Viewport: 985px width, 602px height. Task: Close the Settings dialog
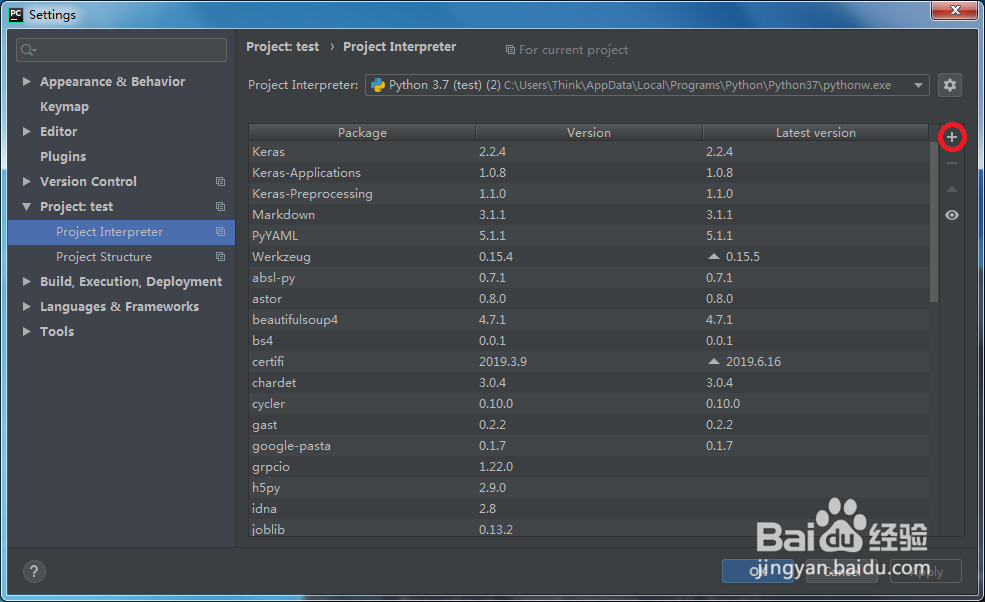click(x=955, y=10)
